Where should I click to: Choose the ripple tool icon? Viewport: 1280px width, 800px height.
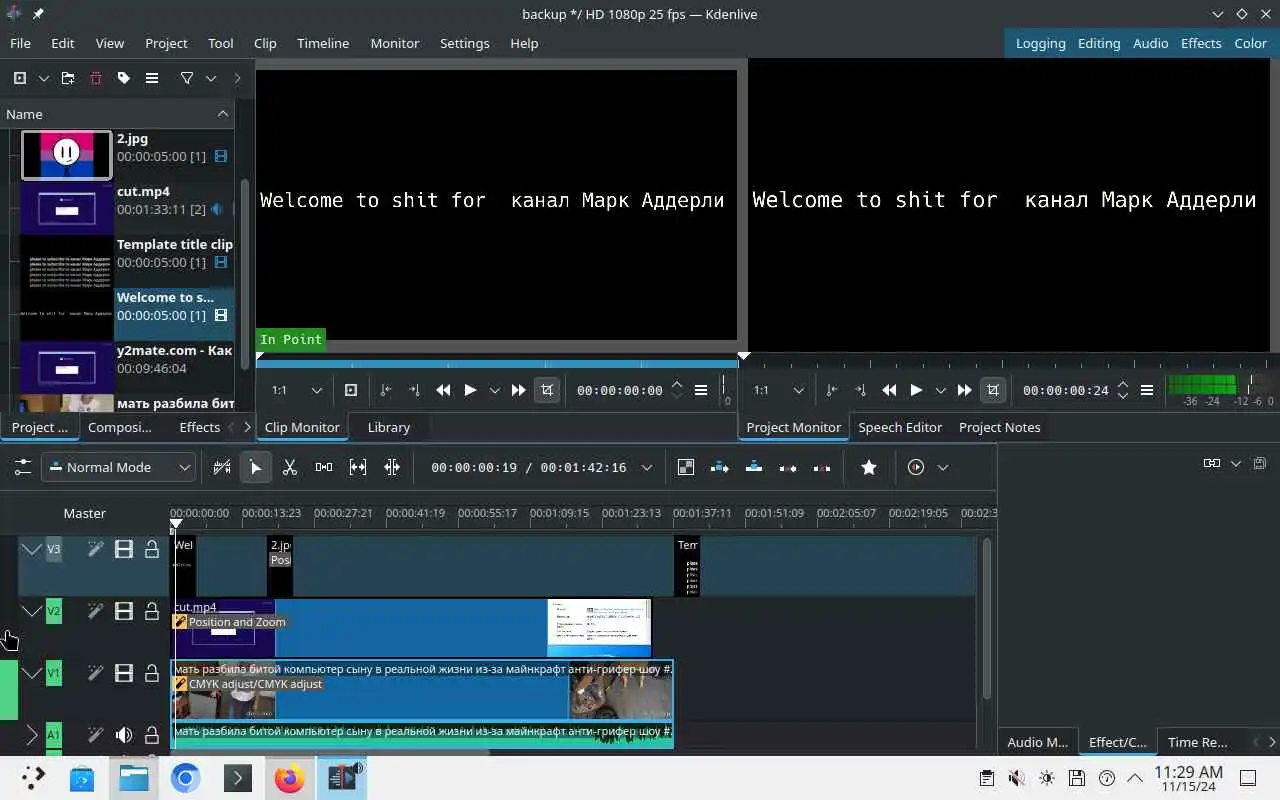point(392,467)
